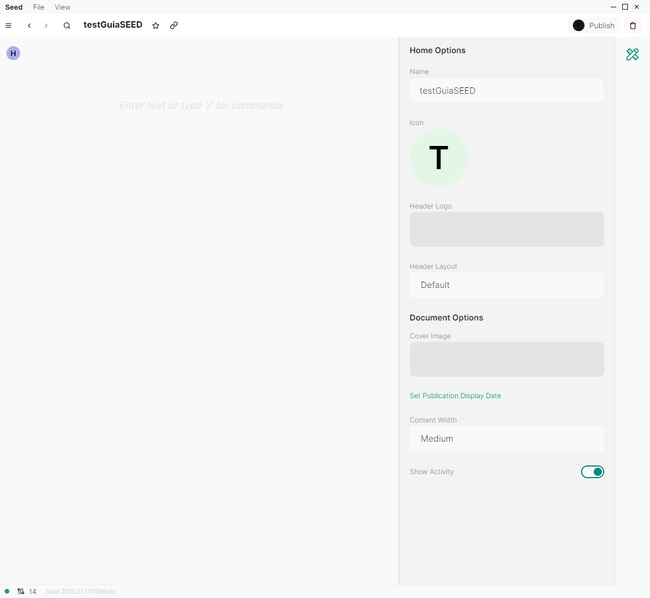Open the View menu
The height and width of the screenshot is (598, 650).
click(62, 7)
